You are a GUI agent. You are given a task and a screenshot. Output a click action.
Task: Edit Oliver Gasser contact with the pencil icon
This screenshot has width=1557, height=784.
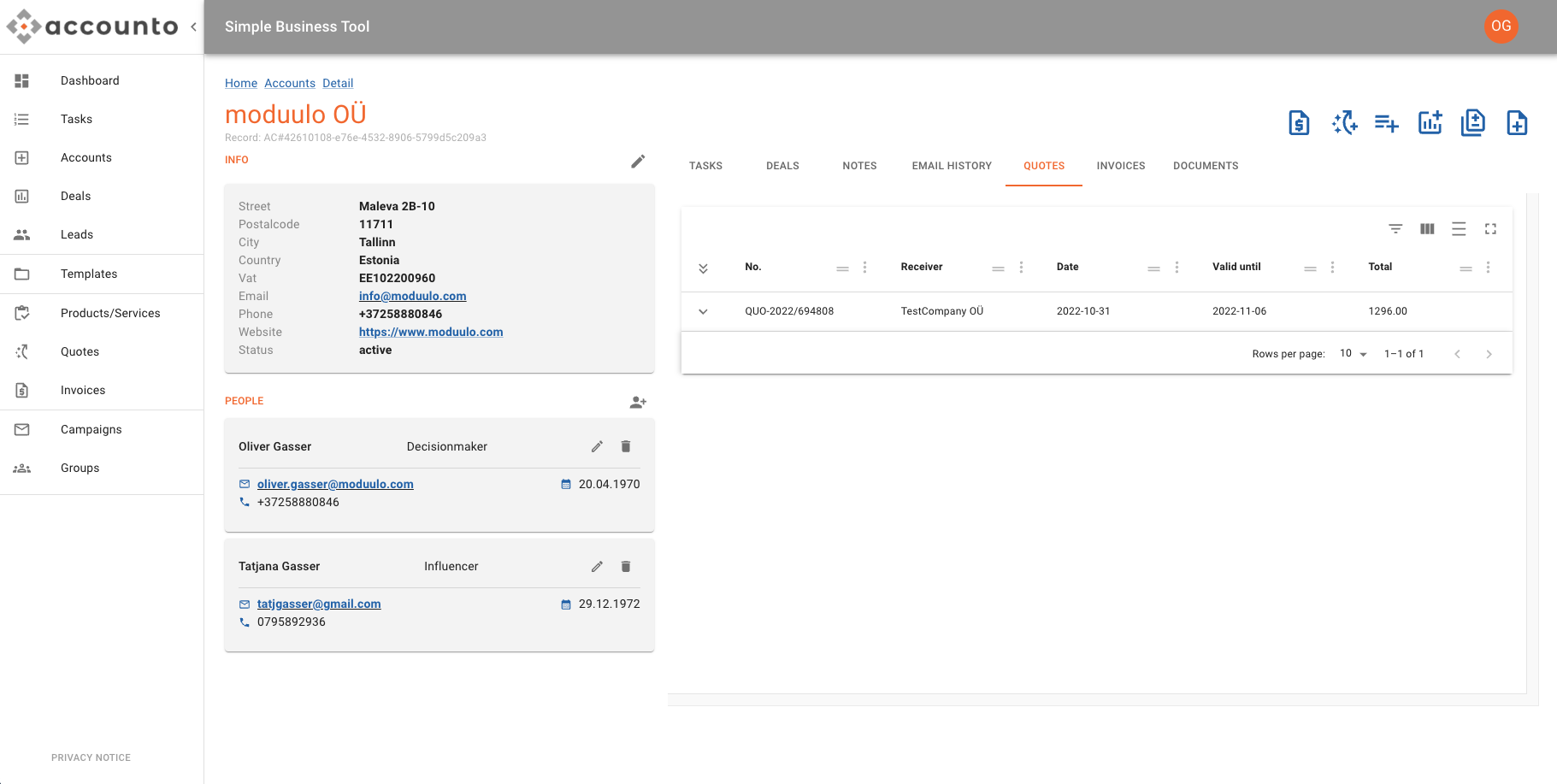(x=597, y=446)
